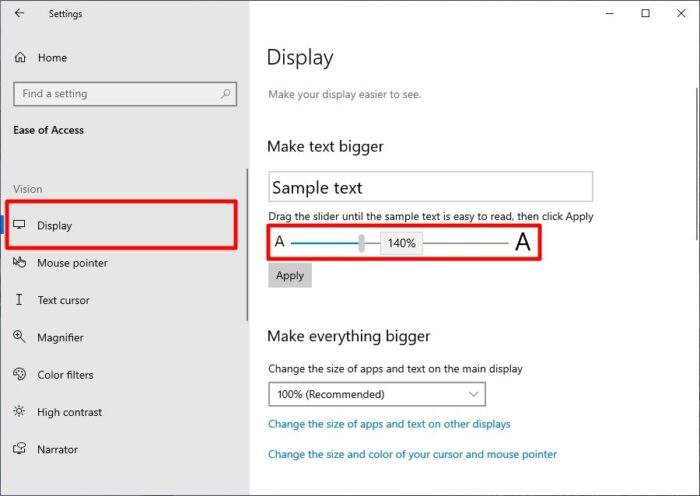Click the search magnifier icon
This screenshot has height=496, width=700.
click(x=225, y=94)
